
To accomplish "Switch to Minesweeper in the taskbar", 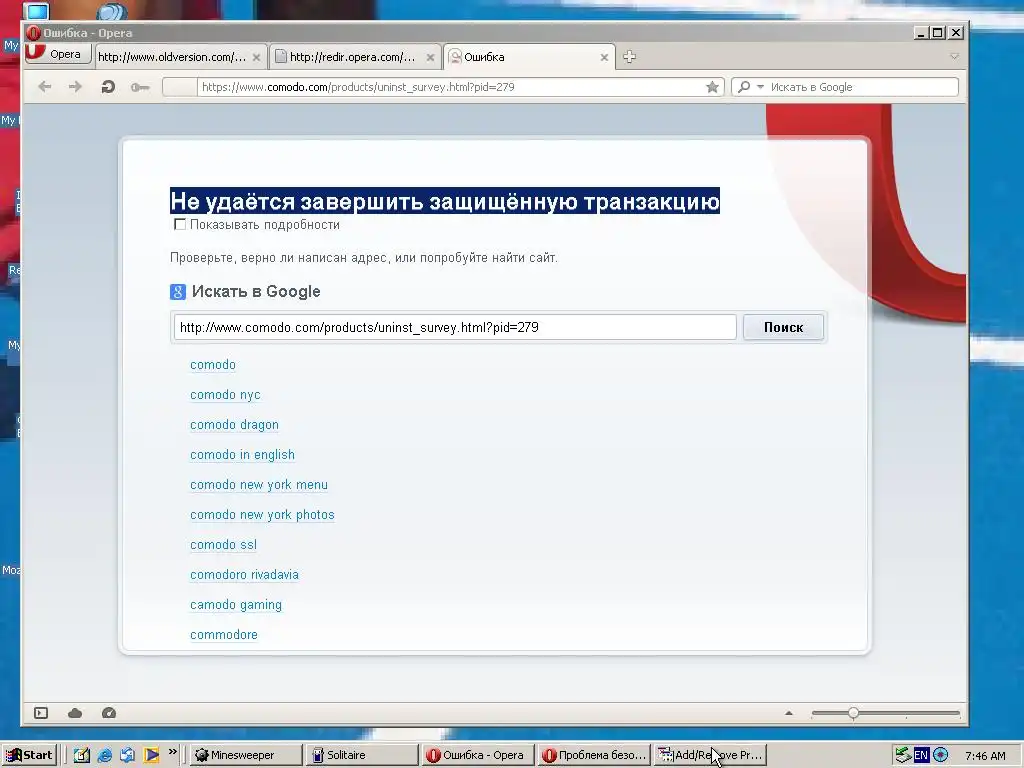I will click(246, 755).
